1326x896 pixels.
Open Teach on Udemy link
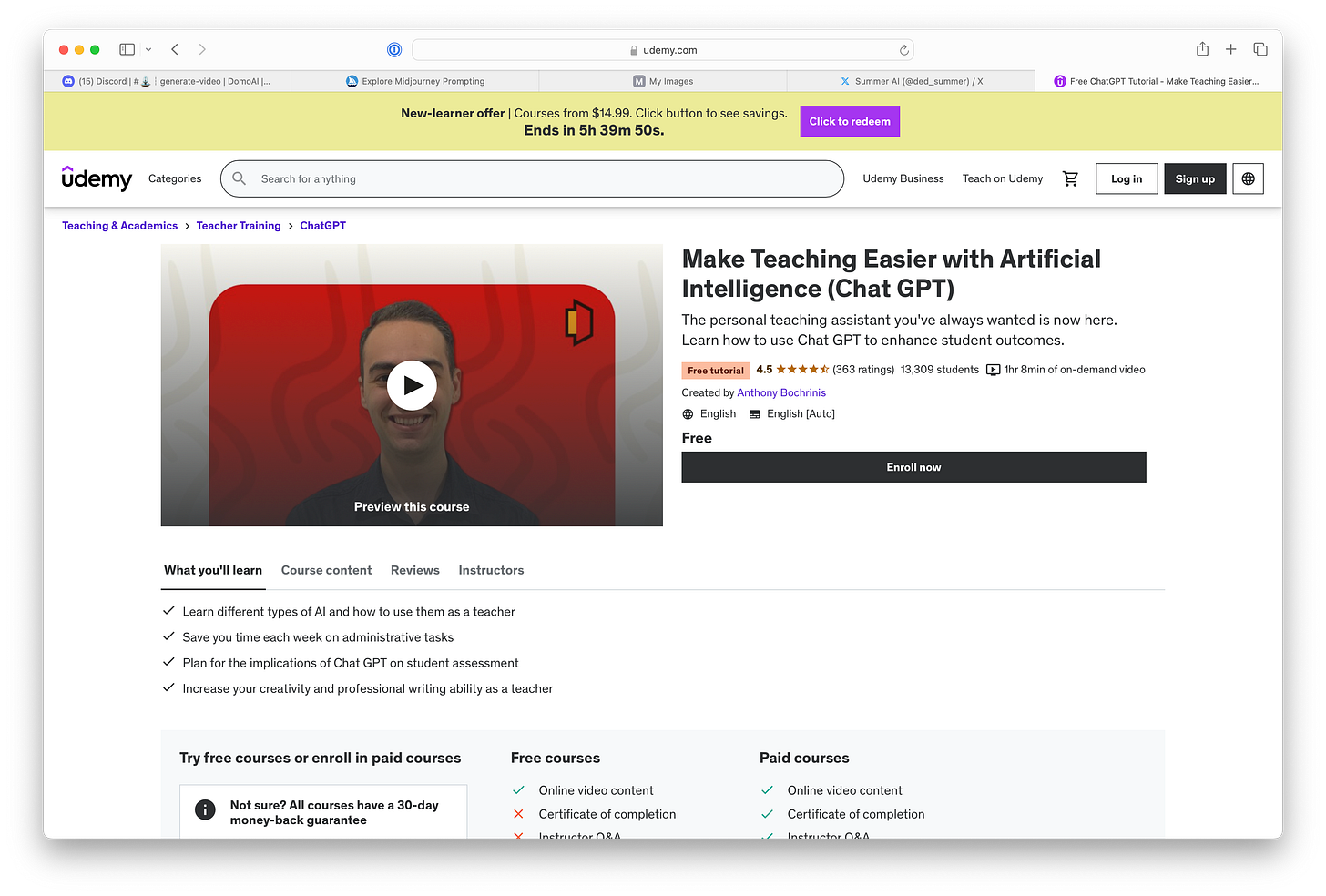coord(1003,178)
